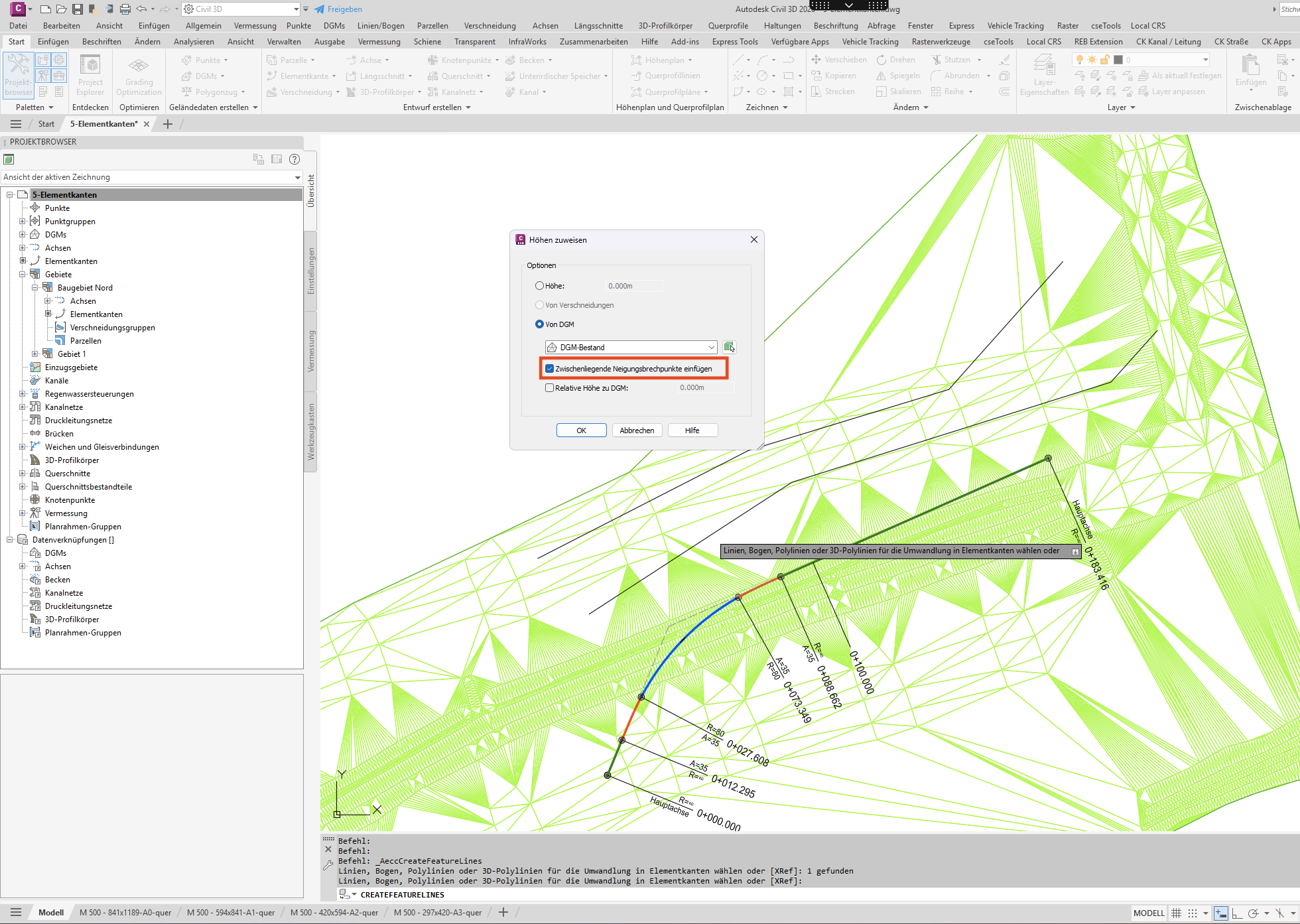Viewport: 1300px width, 924px height.
Task: Click the Undo arrow icon
Action: pyautogui.click(x=141, y=9)
